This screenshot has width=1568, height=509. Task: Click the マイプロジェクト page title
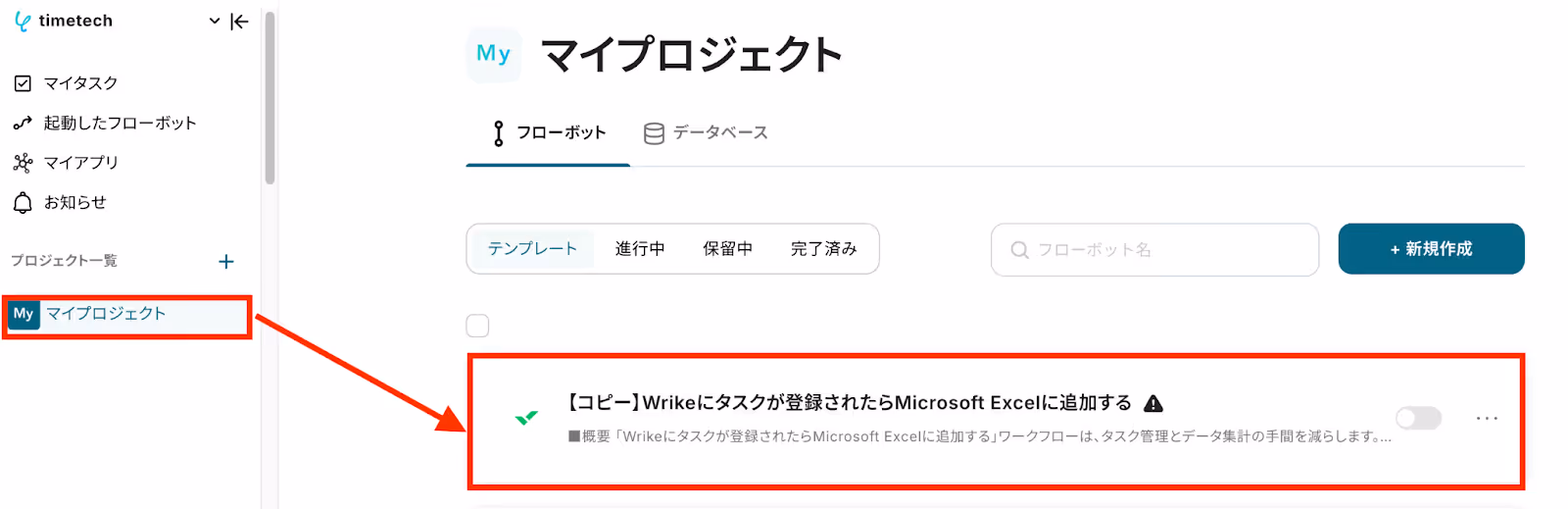click(692, 54)
